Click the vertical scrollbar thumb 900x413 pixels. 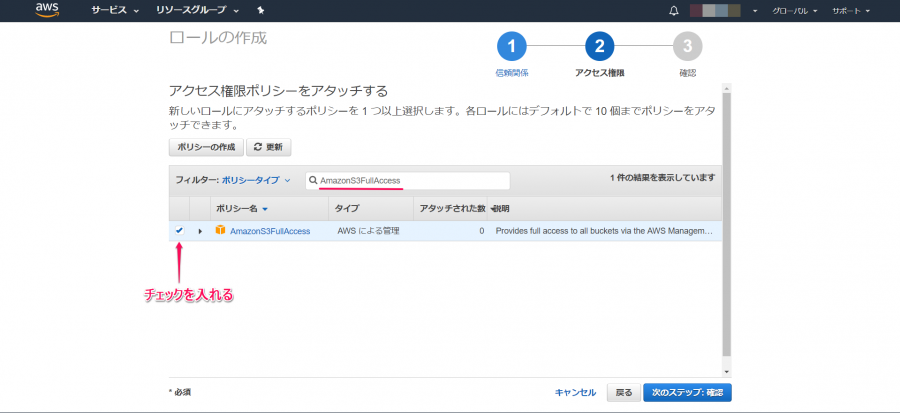pos(727,224)
